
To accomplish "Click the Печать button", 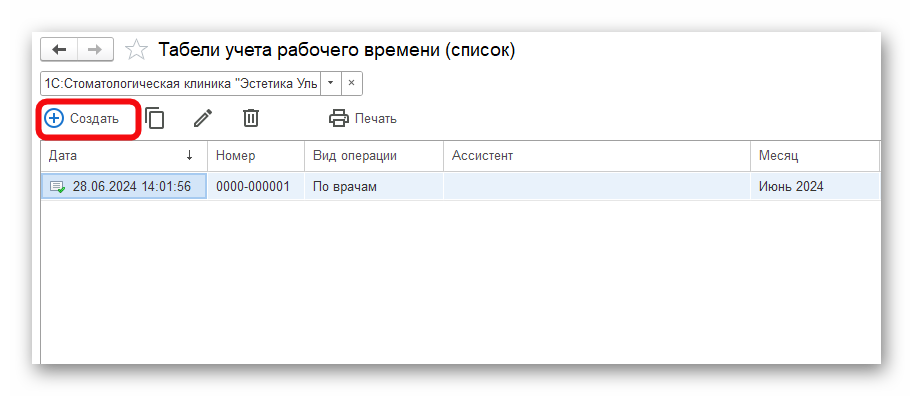I will [363, 119].
